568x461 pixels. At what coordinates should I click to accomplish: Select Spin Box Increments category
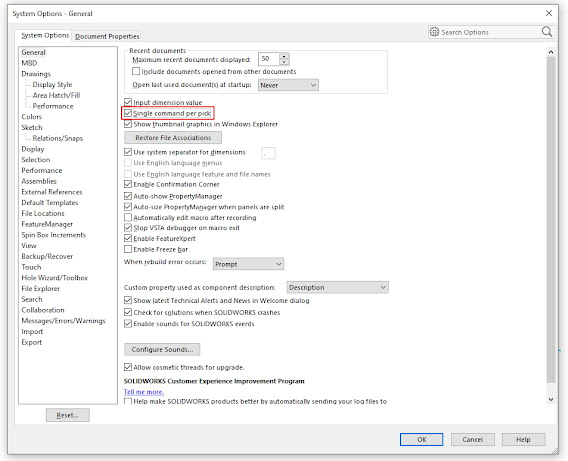pos(53,235)
